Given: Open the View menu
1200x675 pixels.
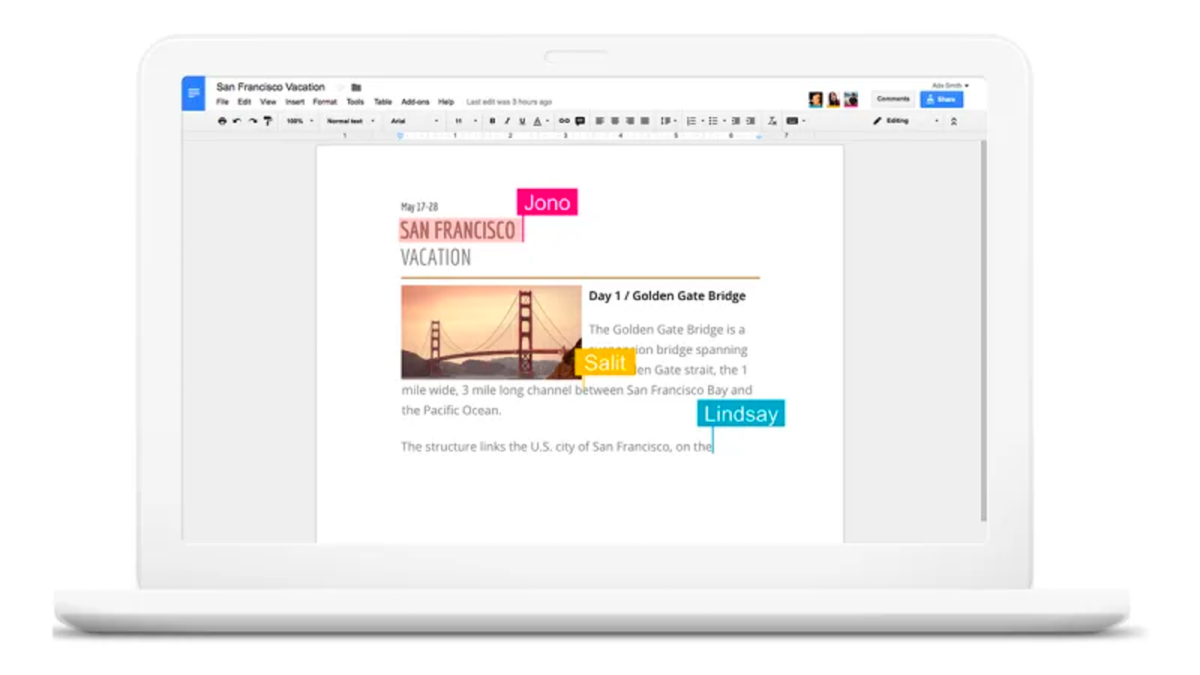Looking at the screenshot, I should click(x=268, y=102).
